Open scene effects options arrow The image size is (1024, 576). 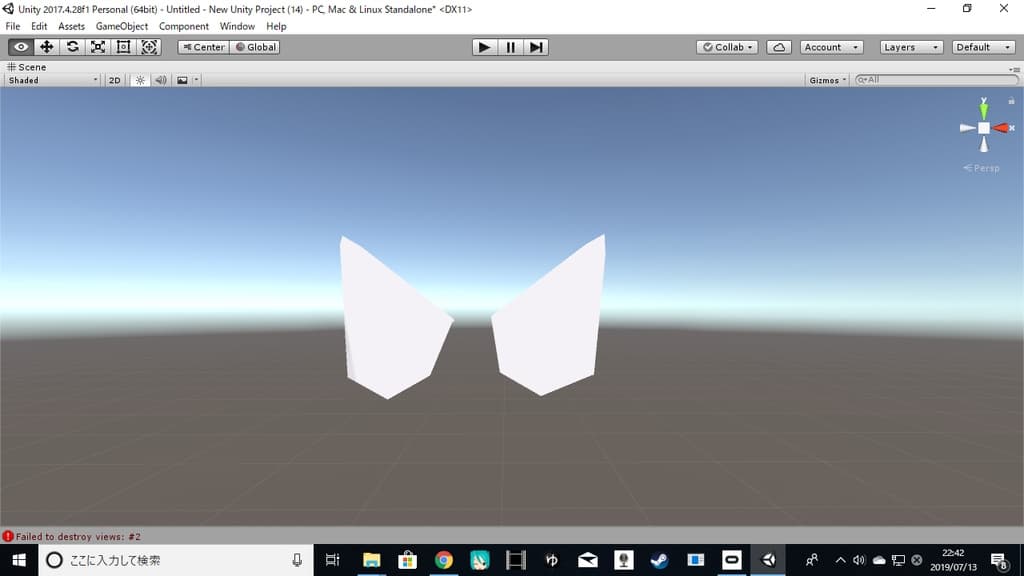point(196,80)
